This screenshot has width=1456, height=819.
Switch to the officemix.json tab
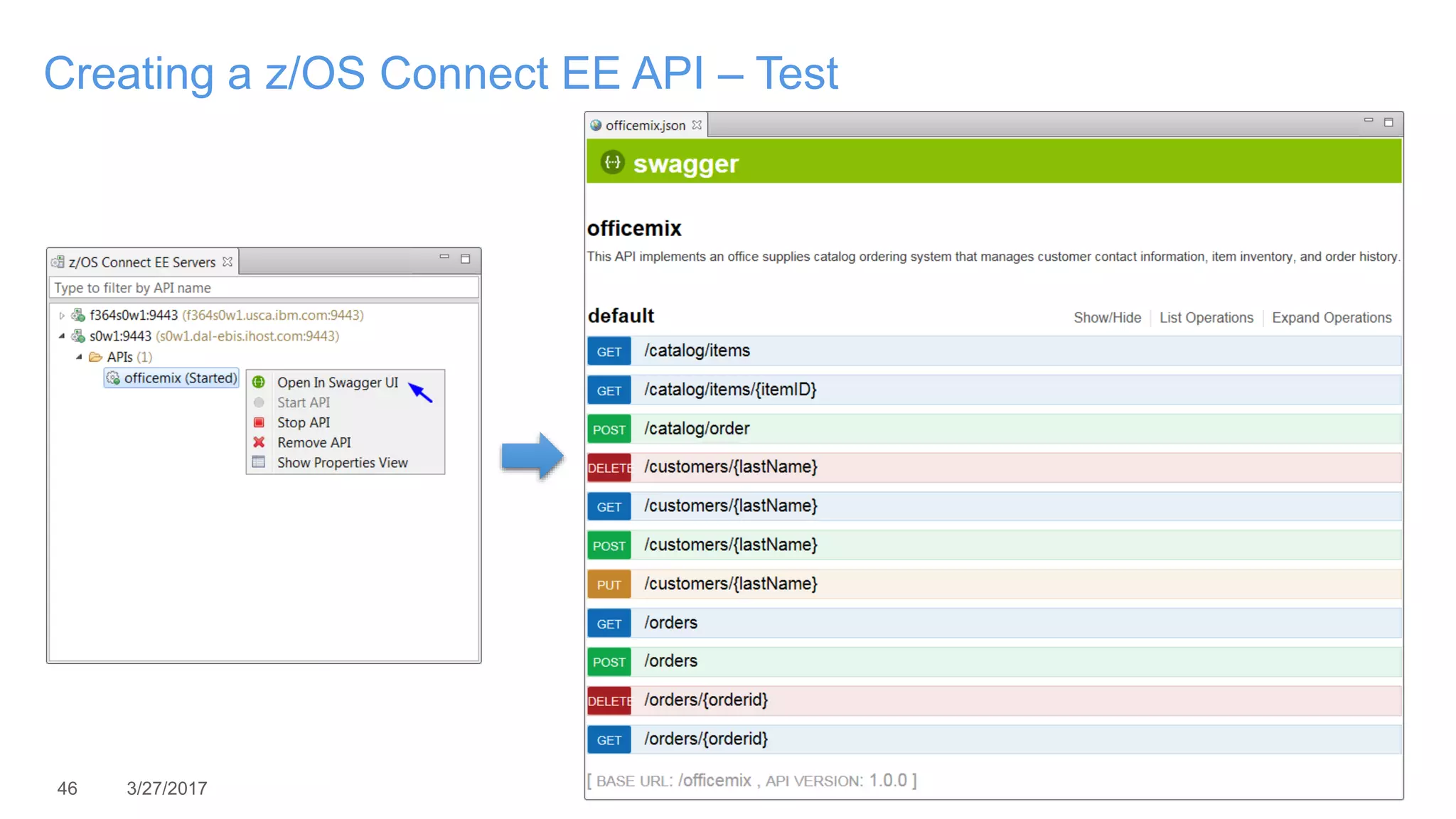point(646,125)
